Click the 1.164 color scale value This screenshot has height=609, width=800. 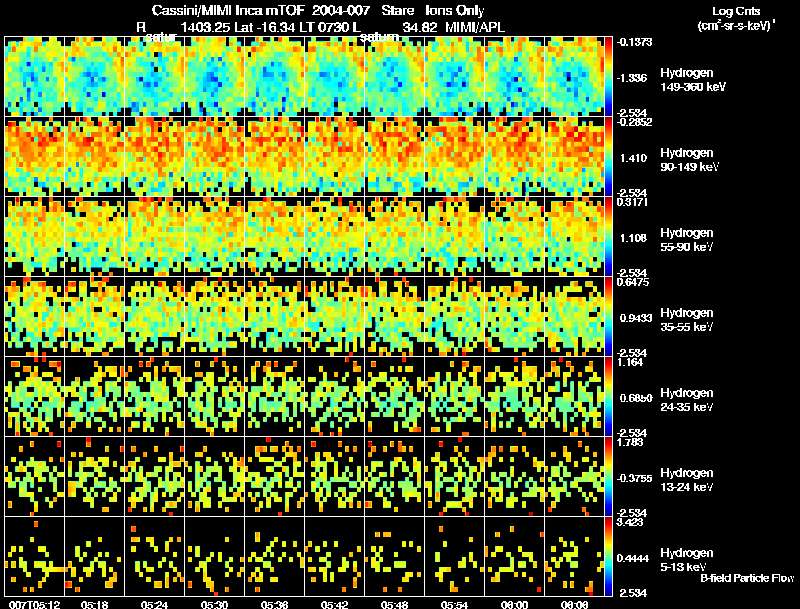click(631, 362)
